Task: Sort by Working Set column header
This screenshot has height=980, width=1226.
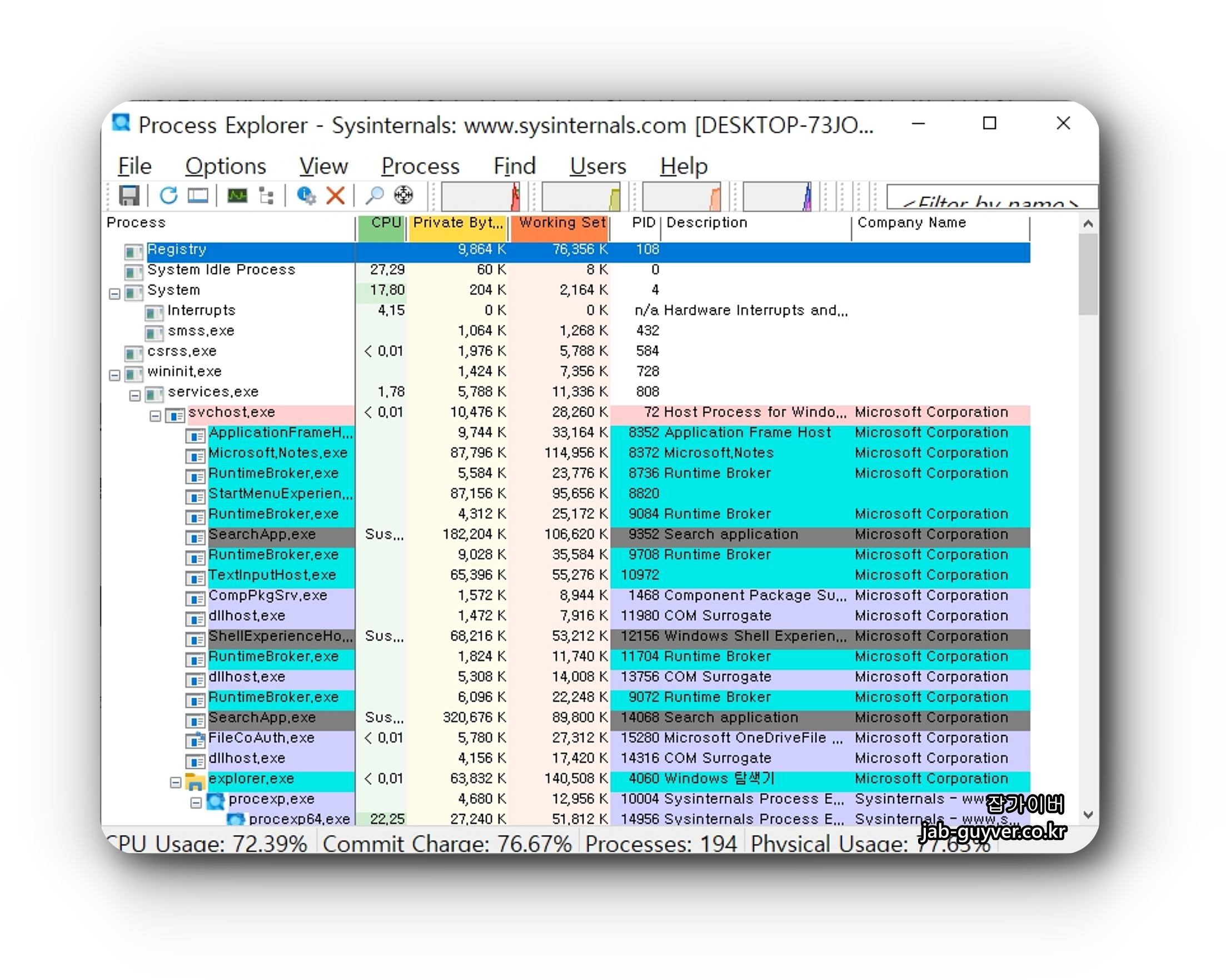Action: point(561,223)
